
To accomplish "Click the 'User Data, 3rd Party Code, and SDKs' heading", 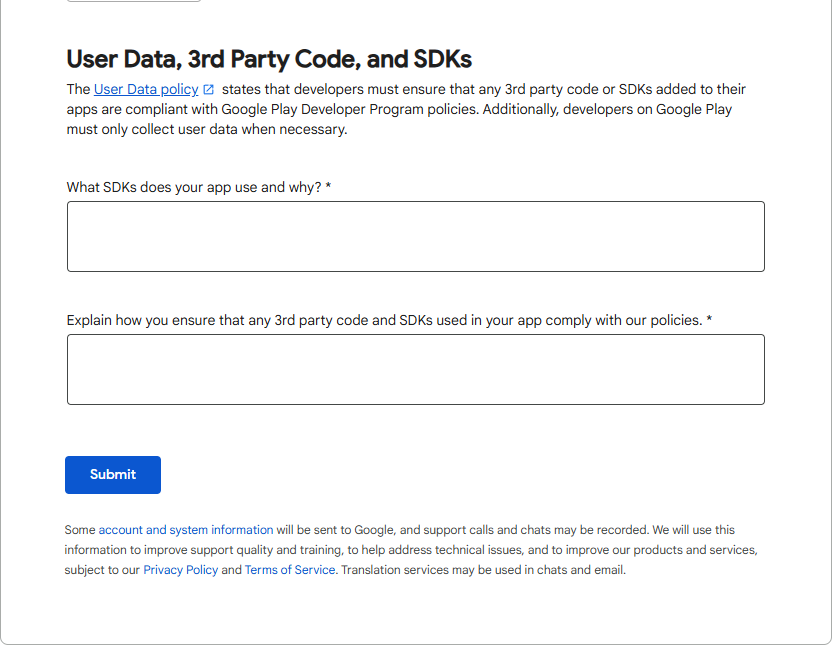I will [269, 58].
